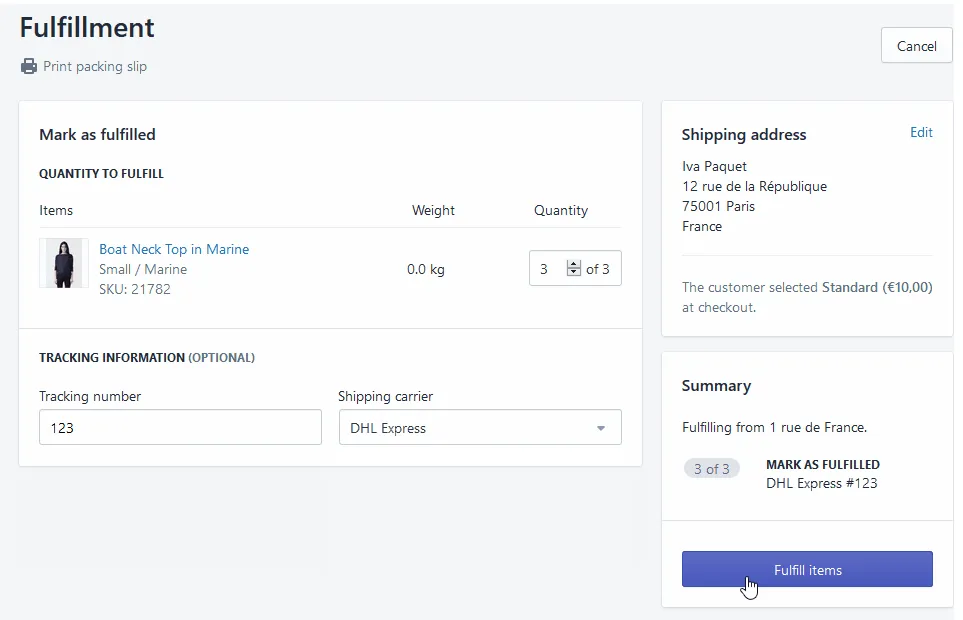The width and height of the screenshot is (963, 620).
Task: Click "DHL Express #123" in the Summary
Action: tap(822, 483)
